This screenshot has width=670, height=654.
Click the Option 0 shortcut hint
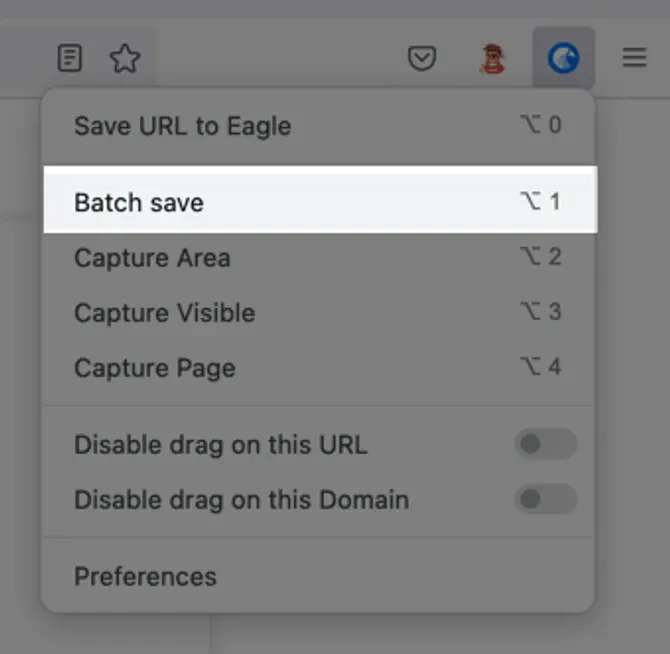tap(541, 125)
